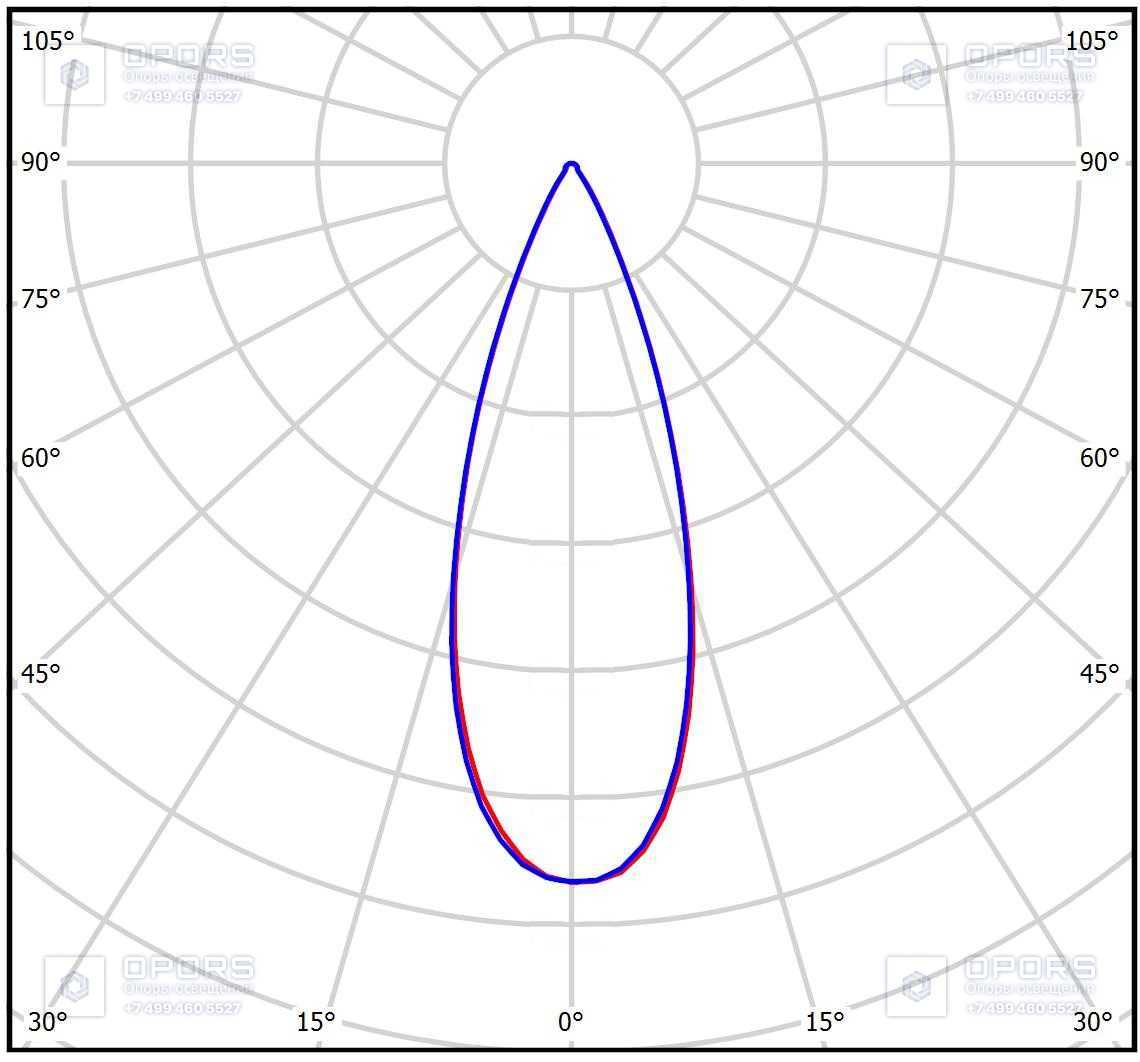Image resolution: width=1140 pixels, height=1062 pixels.
Task: Click the bottom-right OPORS watermark logo icon
Action: coord(916,986)
